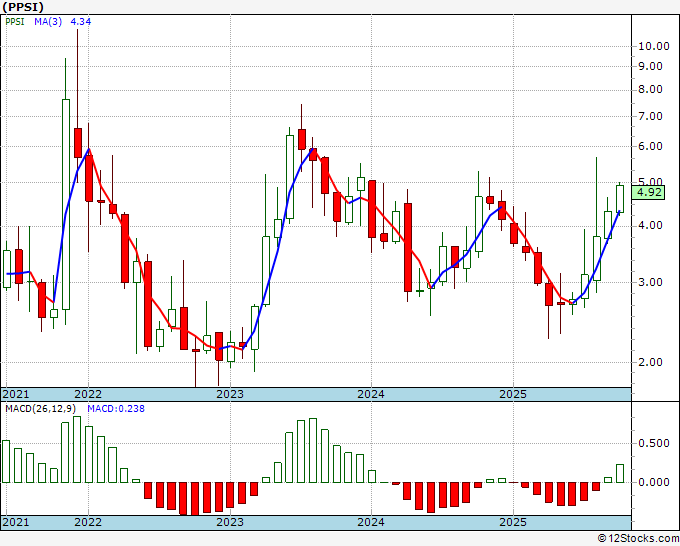Image resolution: width=680 pixels, height=546 pixels.
Task: Click the 2024 label on MACD panel axis
Action: [x=371, y=522]
